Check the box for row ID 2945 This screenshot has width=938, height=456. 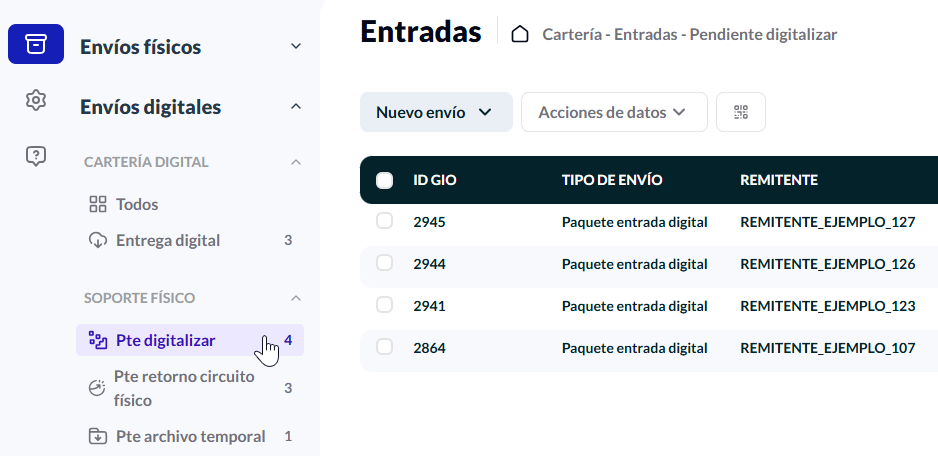point(384,221)
